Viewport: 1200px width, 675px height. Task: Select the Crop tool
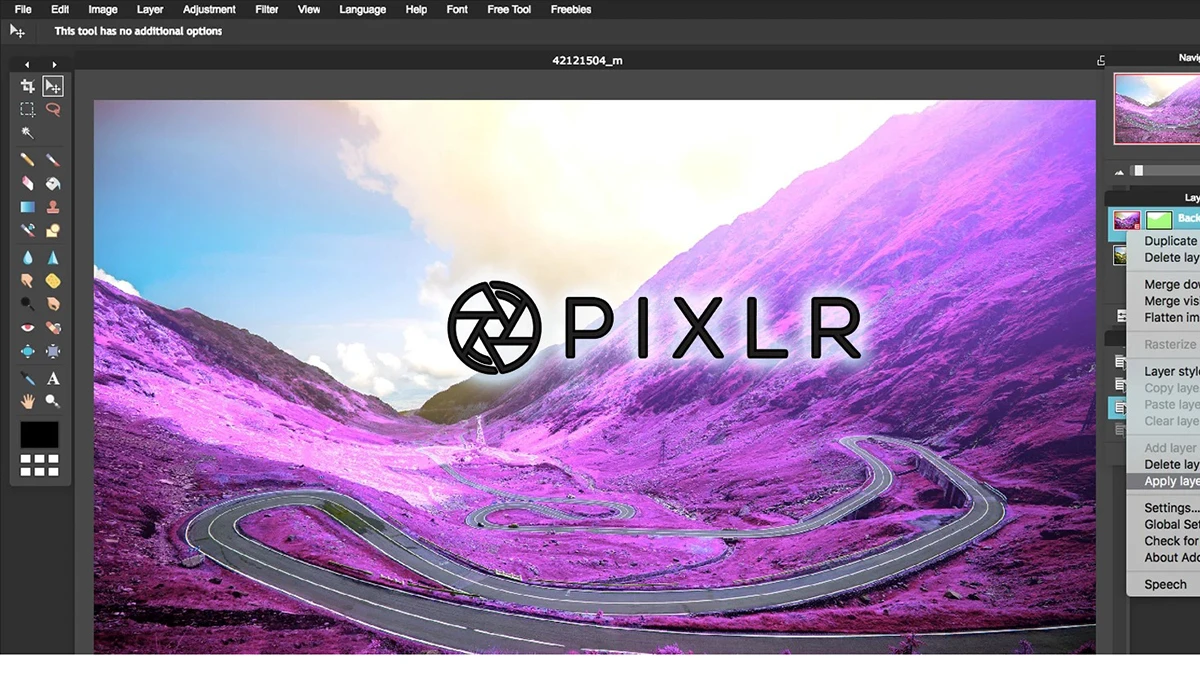(28, 87)
